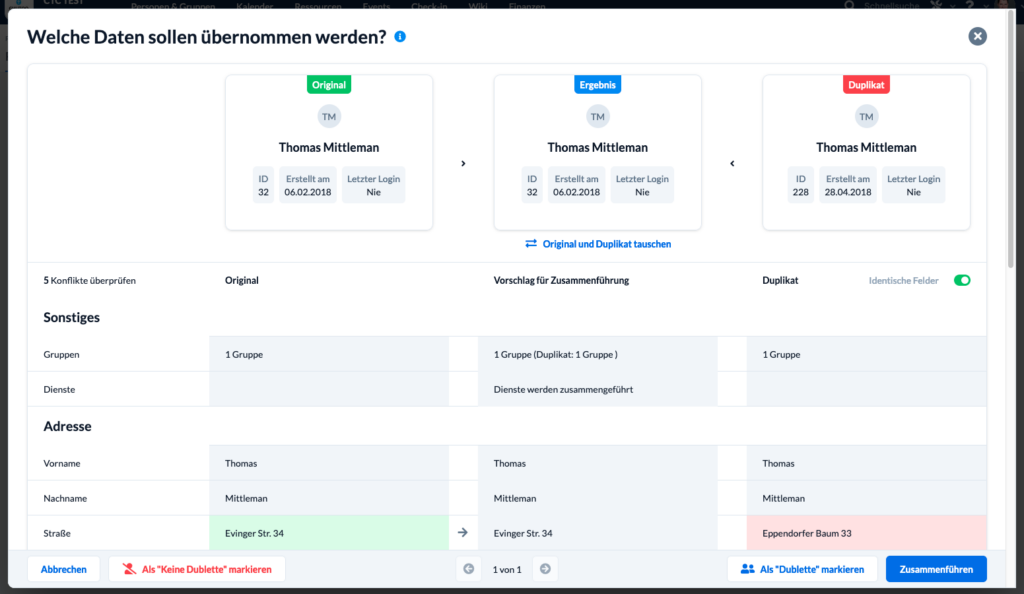Click the Abbrechen button
1024x594 pixels.
click(63, 569)
